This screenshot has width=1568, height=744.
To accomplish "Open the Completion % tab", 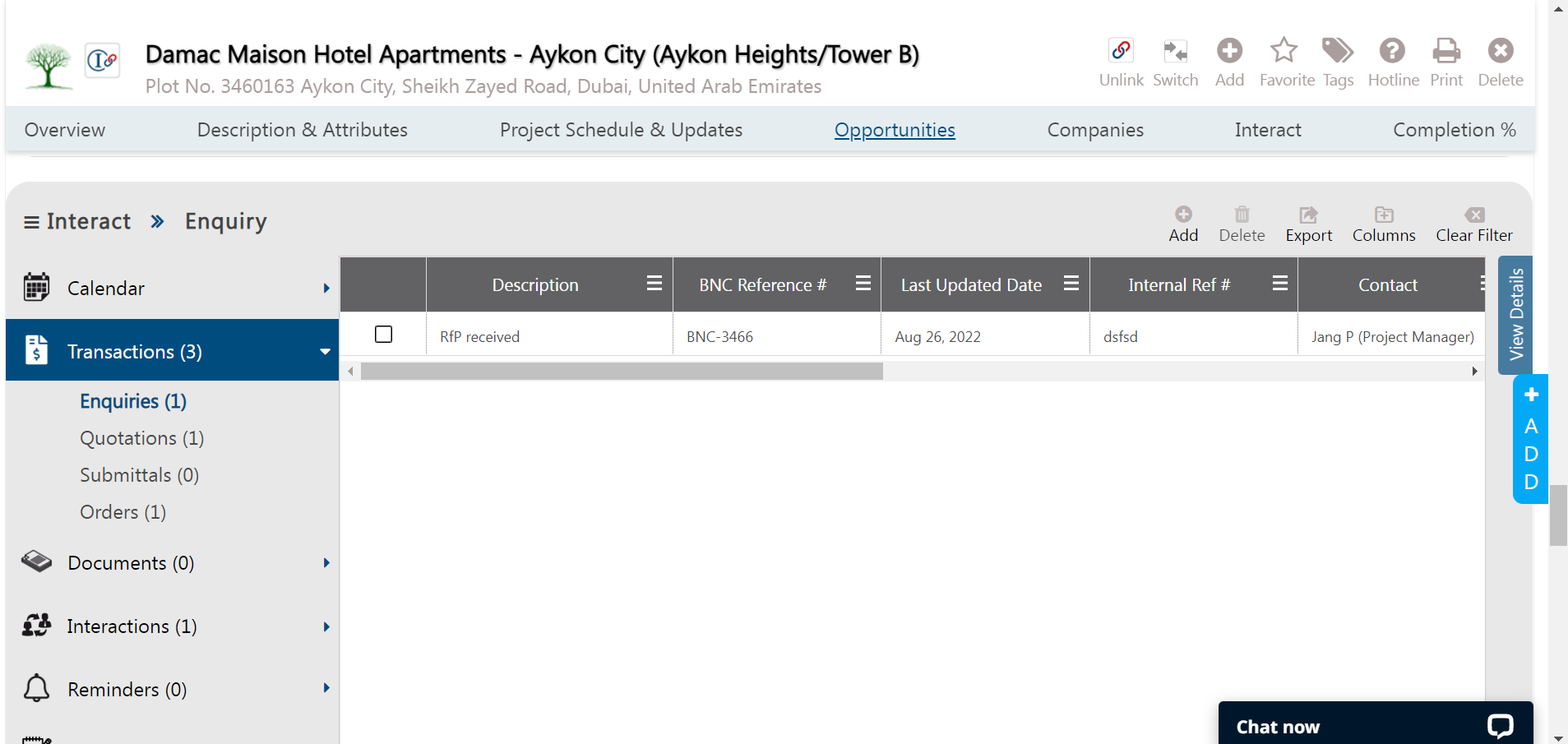I will (1455, 130).
